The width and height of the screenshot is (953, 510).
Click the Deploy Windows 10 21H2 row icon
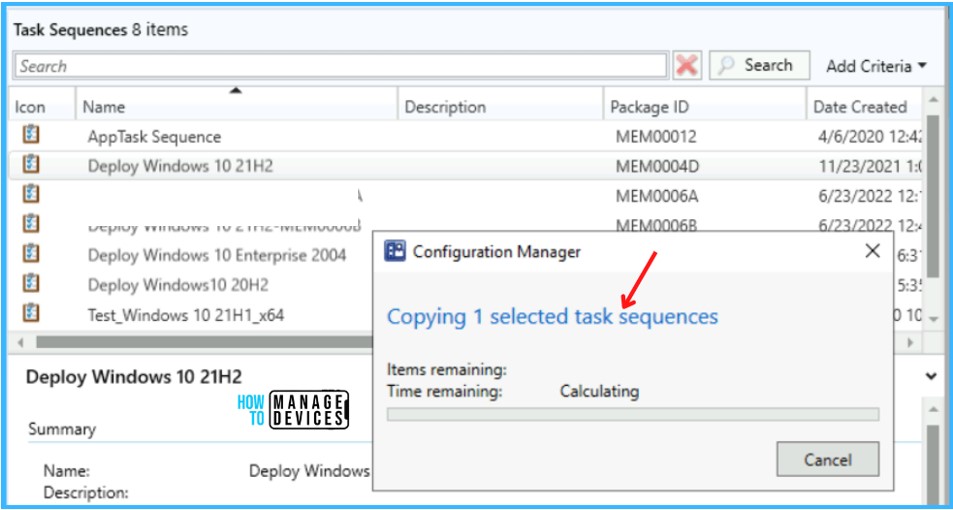pos(31,164)
